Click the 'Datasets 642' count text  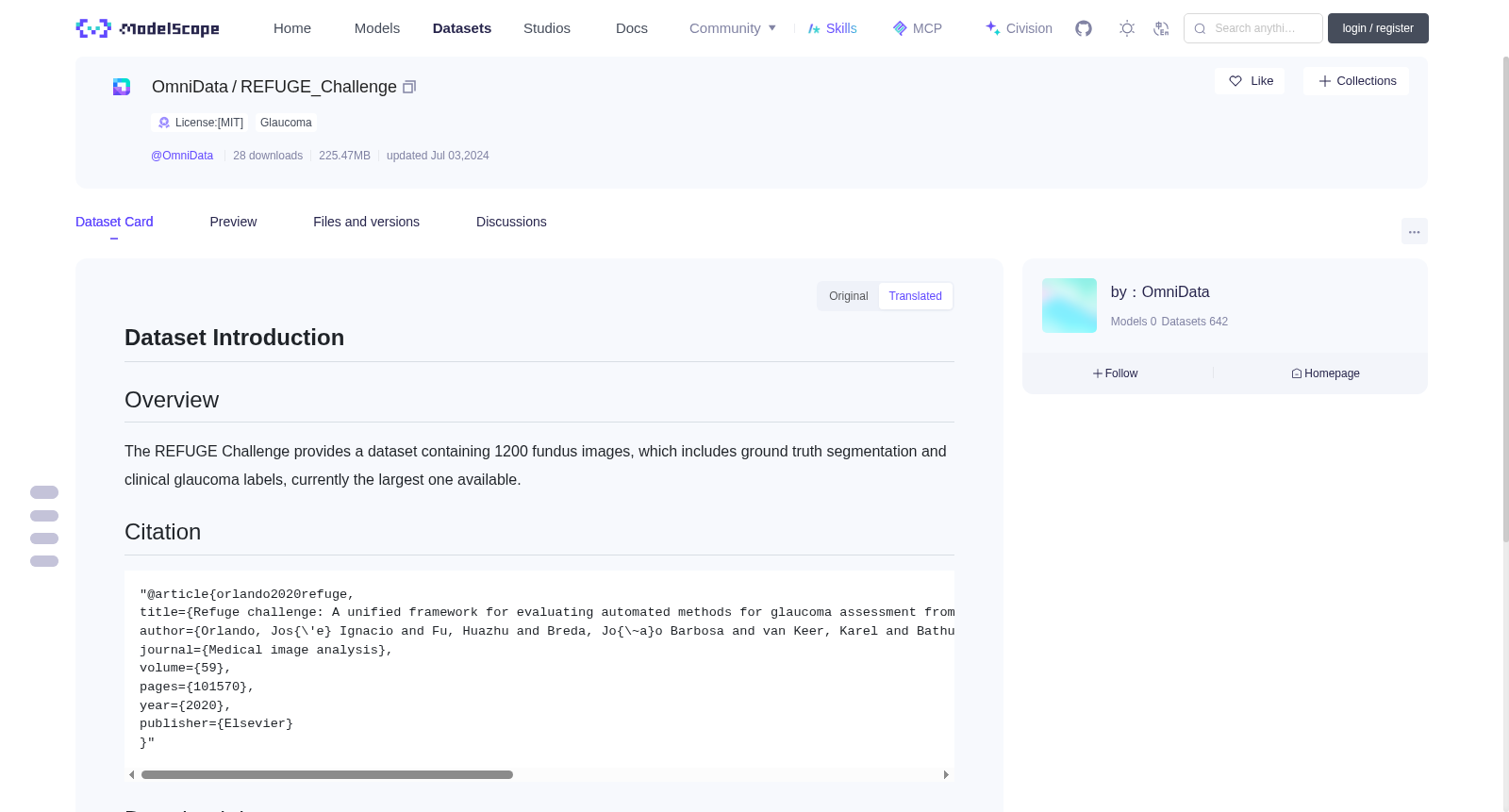pyautogui.click(x=1195, y=322)
